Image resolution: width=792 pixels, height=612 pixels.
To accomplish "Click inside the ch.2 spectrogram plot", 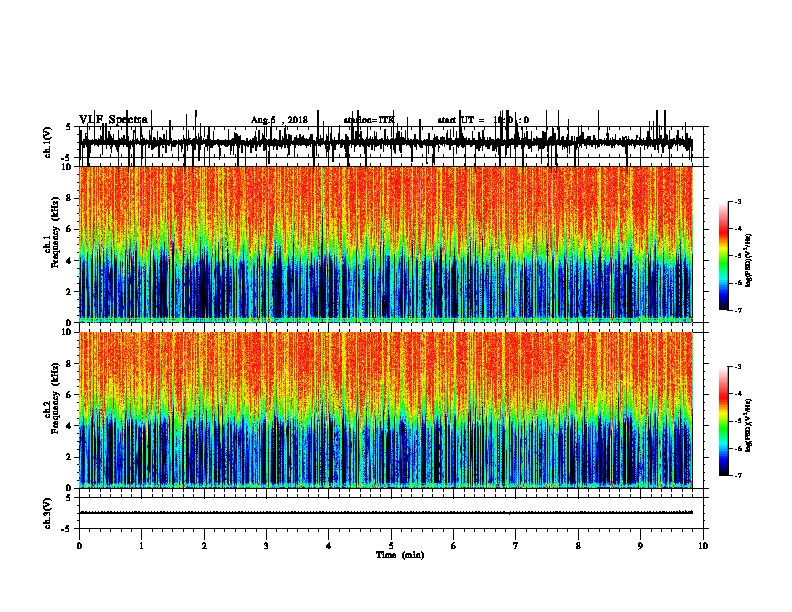I will point(385,410).
